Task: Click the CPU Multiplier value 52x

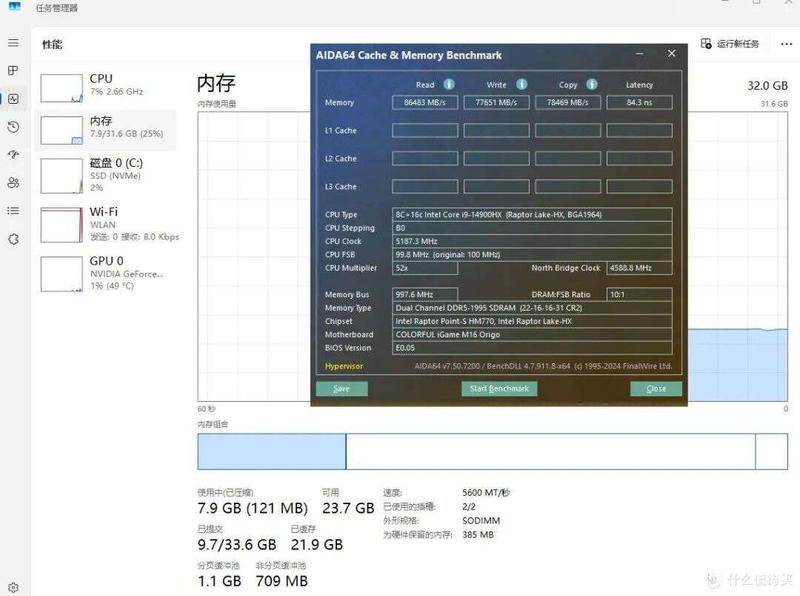Action: click(424, 268)
